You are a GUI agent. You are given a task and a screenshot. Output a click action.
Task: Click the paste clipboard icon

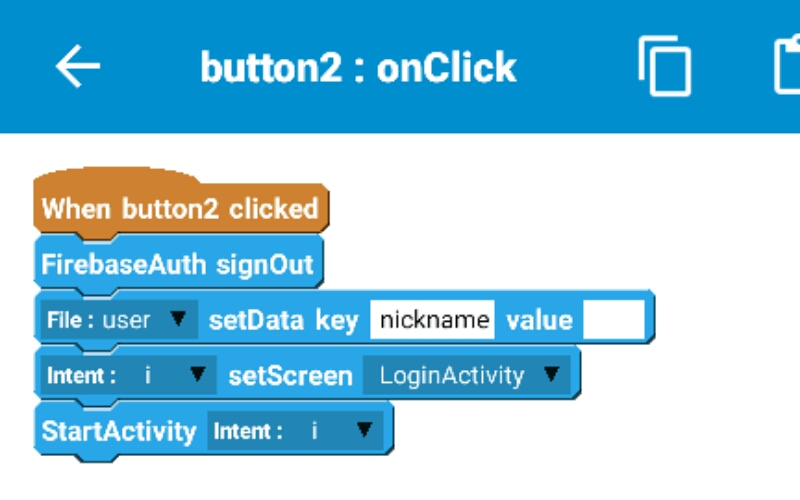pos(787,65)
